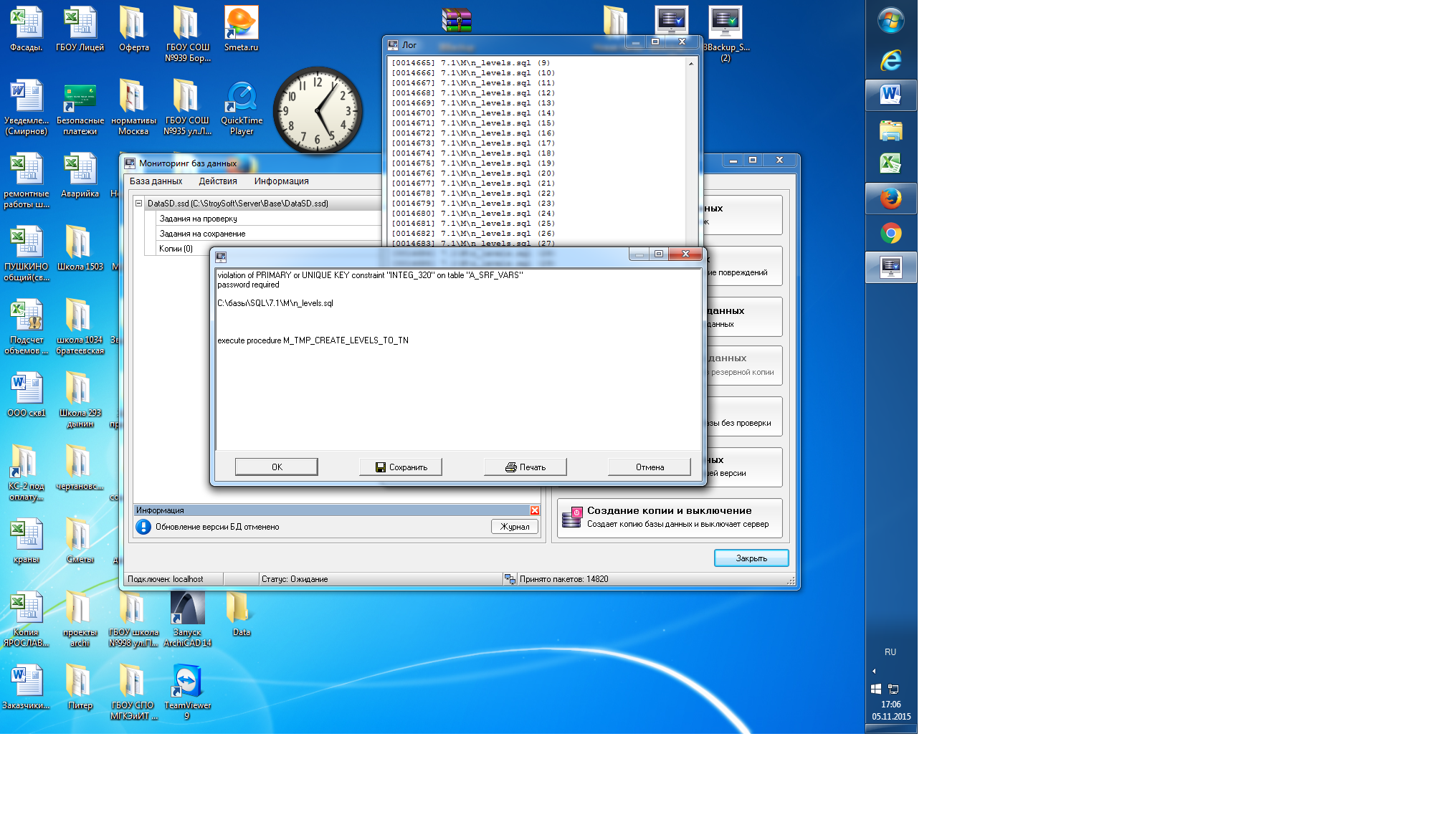Select the Аварийка Excel file icon
This screenshot has width=1441, height=840.
[80, 176]
